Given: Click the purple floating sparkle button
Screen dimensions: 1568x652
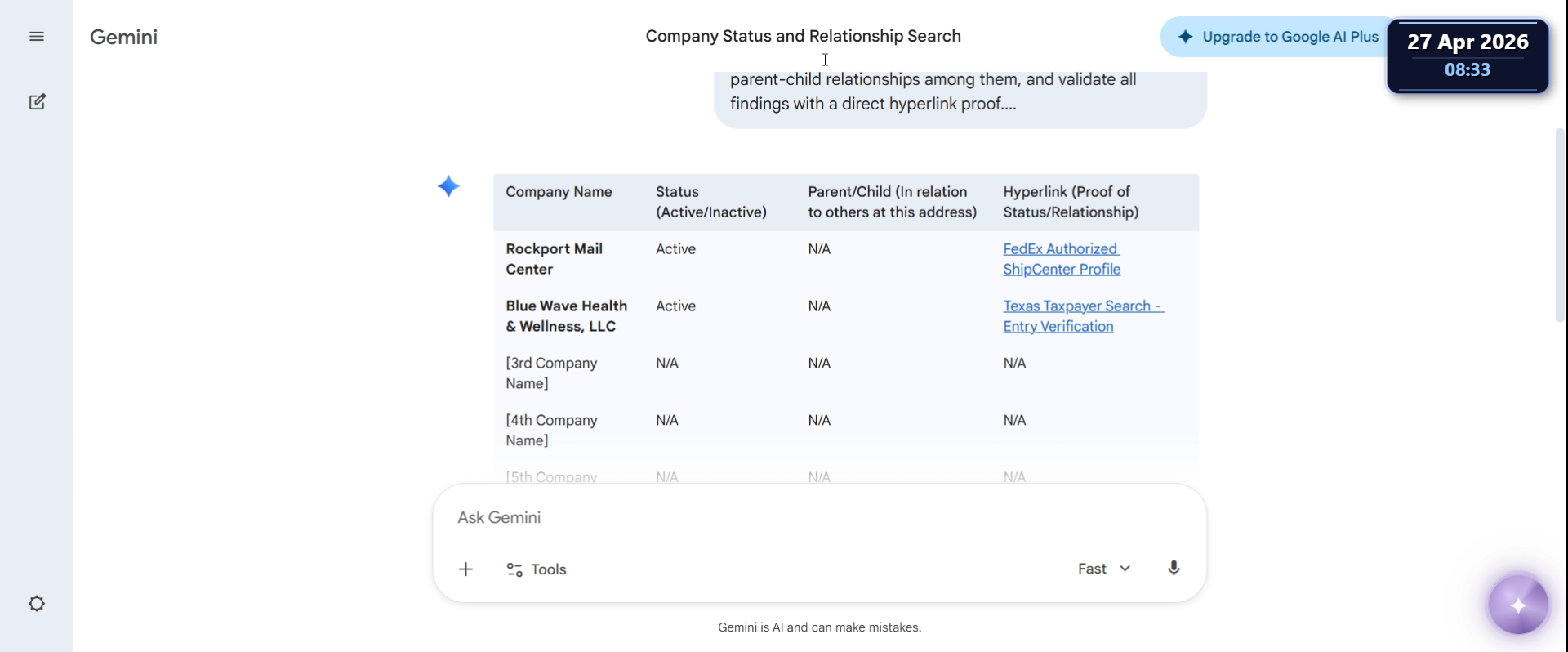Looking at the screenshot, I should click(1518, 605).
